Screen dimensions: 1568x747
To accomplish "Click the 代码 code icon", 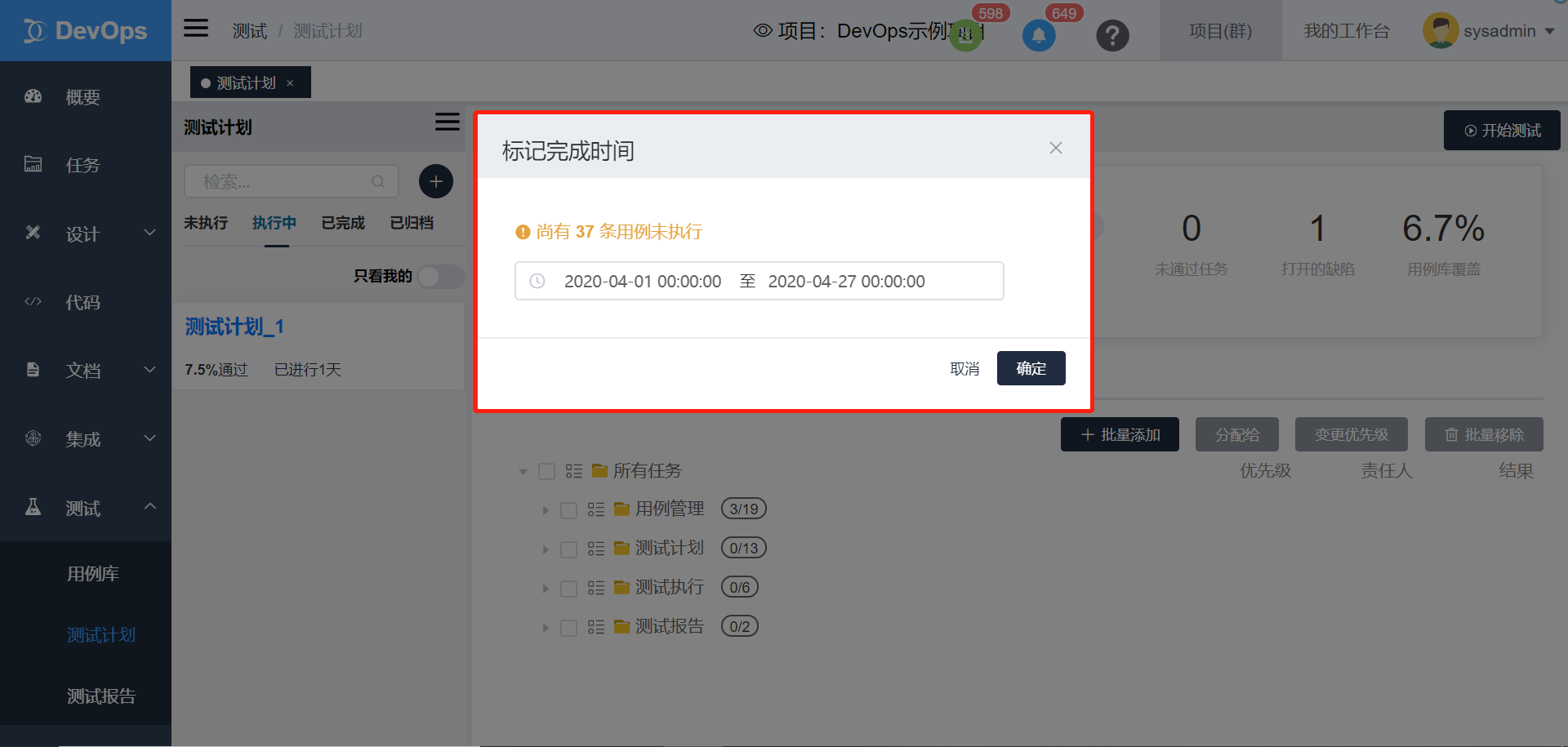I will (x=33, y=301).
